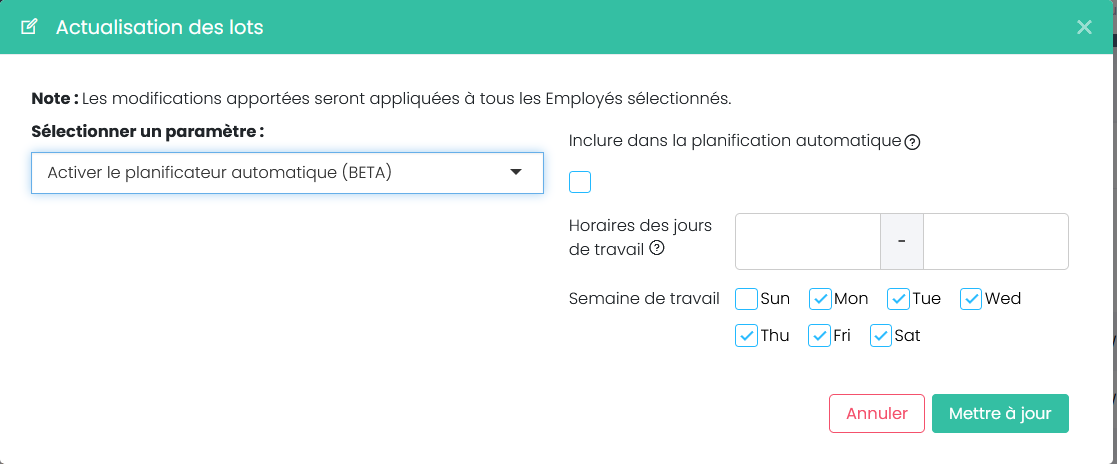Click the work hours end time field
The width and height of the screenshot is (1117, 464).
[x=995, y=241]
